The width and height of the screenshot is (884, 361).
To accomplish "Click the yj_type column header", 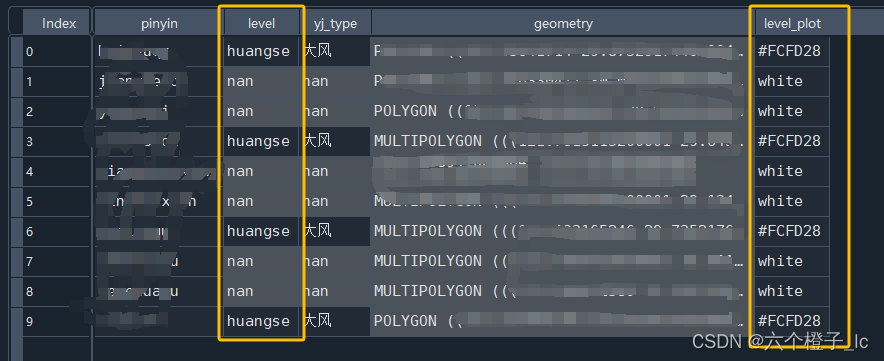I will pos(335,23).
